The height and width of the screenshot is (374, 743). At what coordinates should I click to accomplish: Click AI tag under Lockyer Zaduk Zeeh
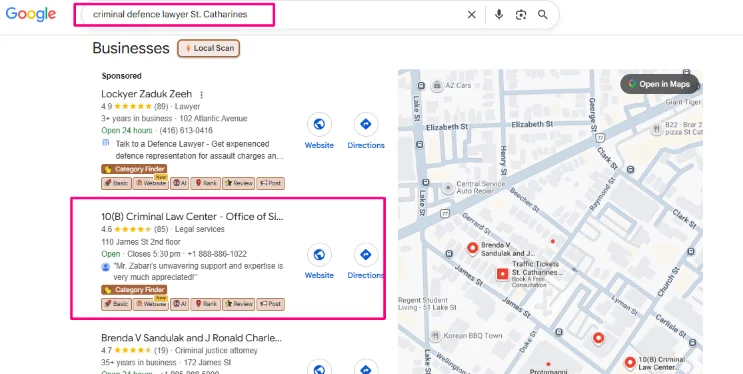pyautogui.click(x=179, y=183)
